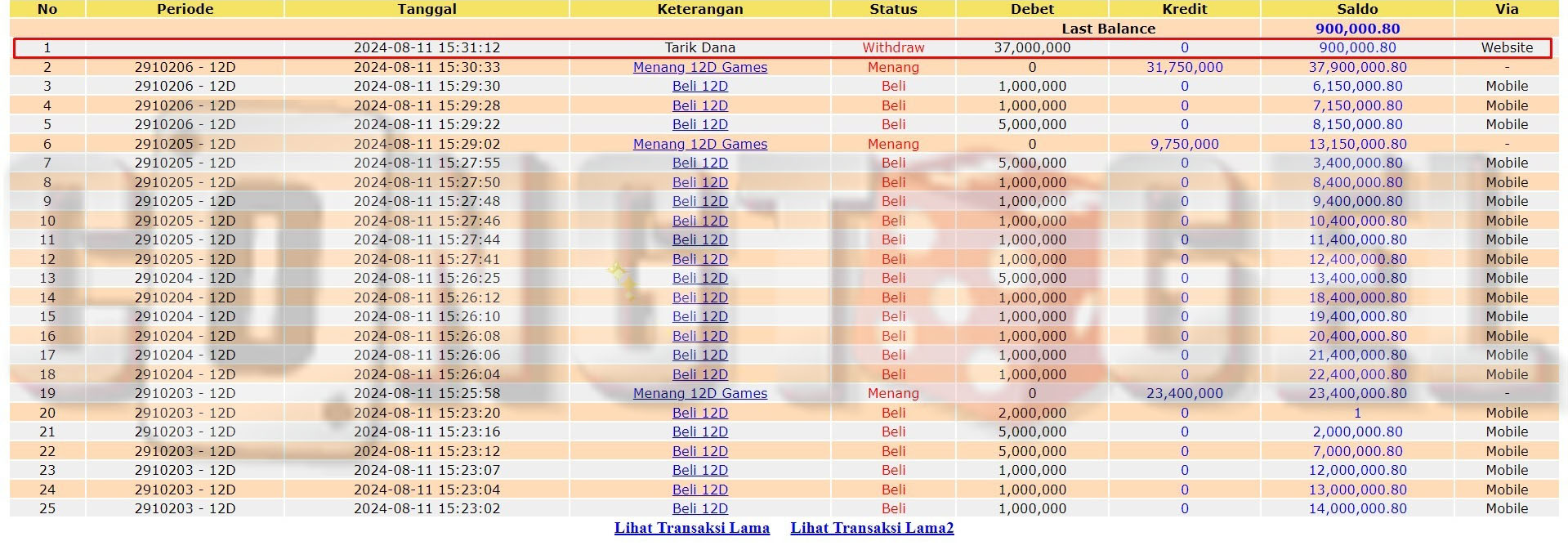1568x559 pixels.
Task: Click Menang 12D Games link in row 19
Action: click(699, 393)
